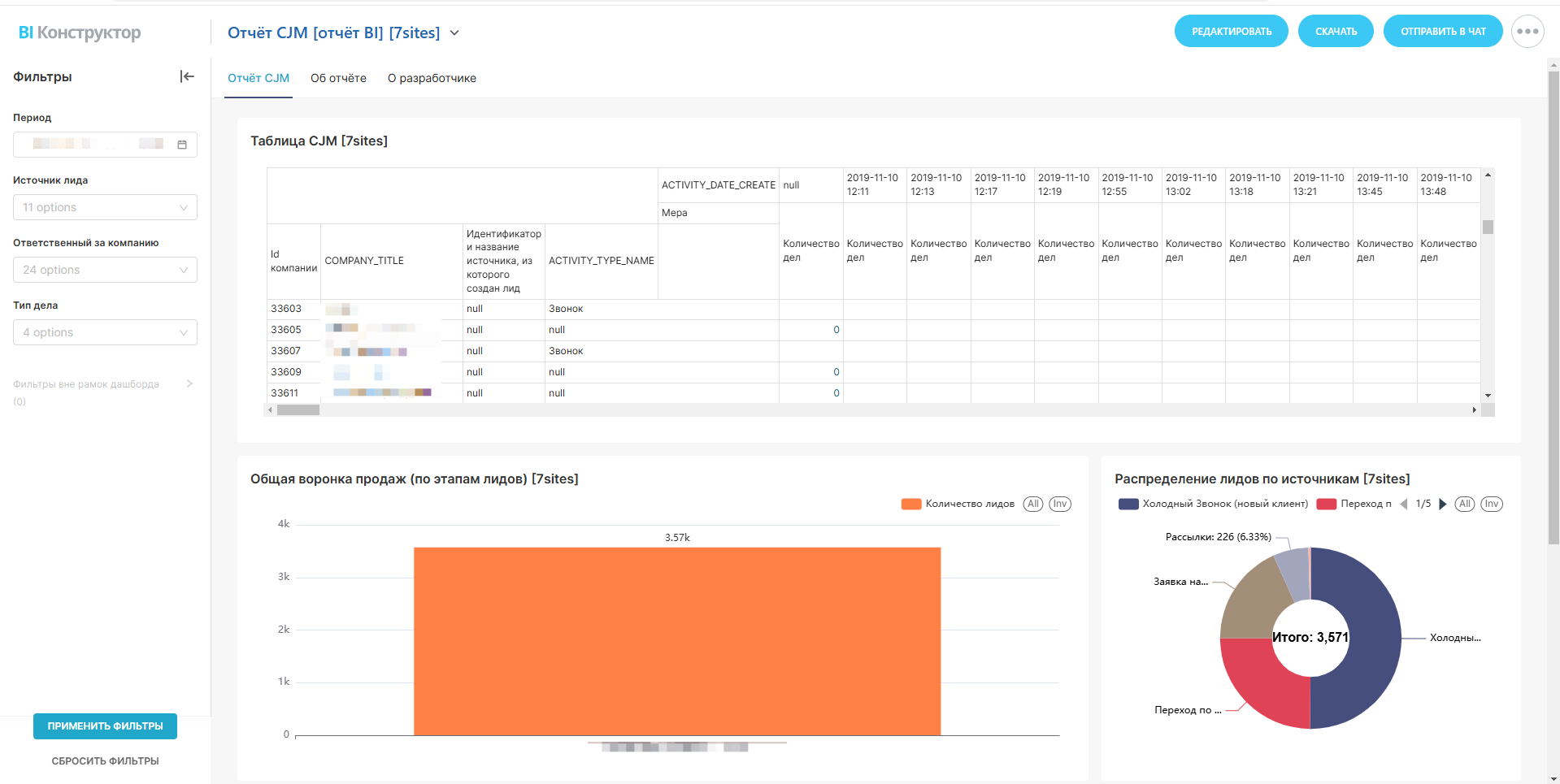Switch to О разработчике tab

tap(432, 78)
